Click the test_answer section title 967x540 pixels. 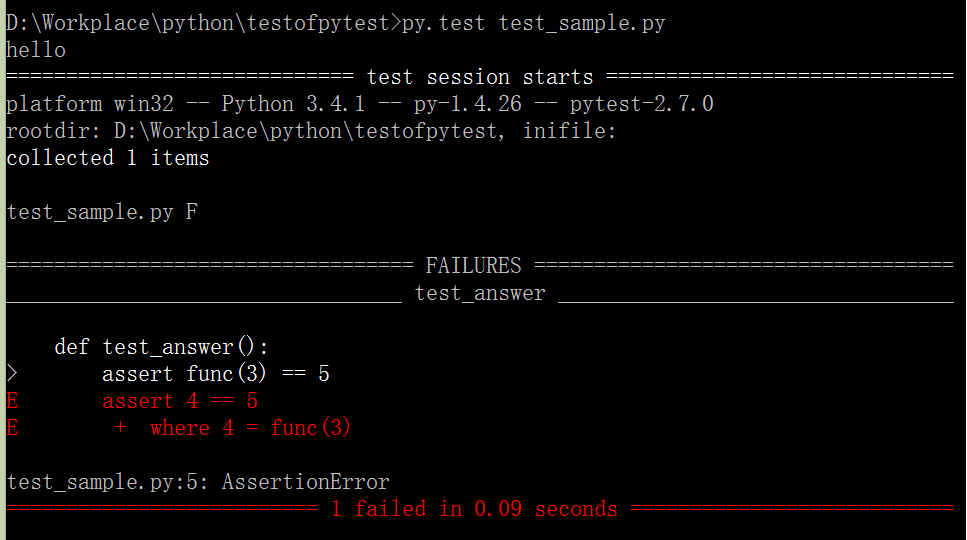tap(480, 293)
